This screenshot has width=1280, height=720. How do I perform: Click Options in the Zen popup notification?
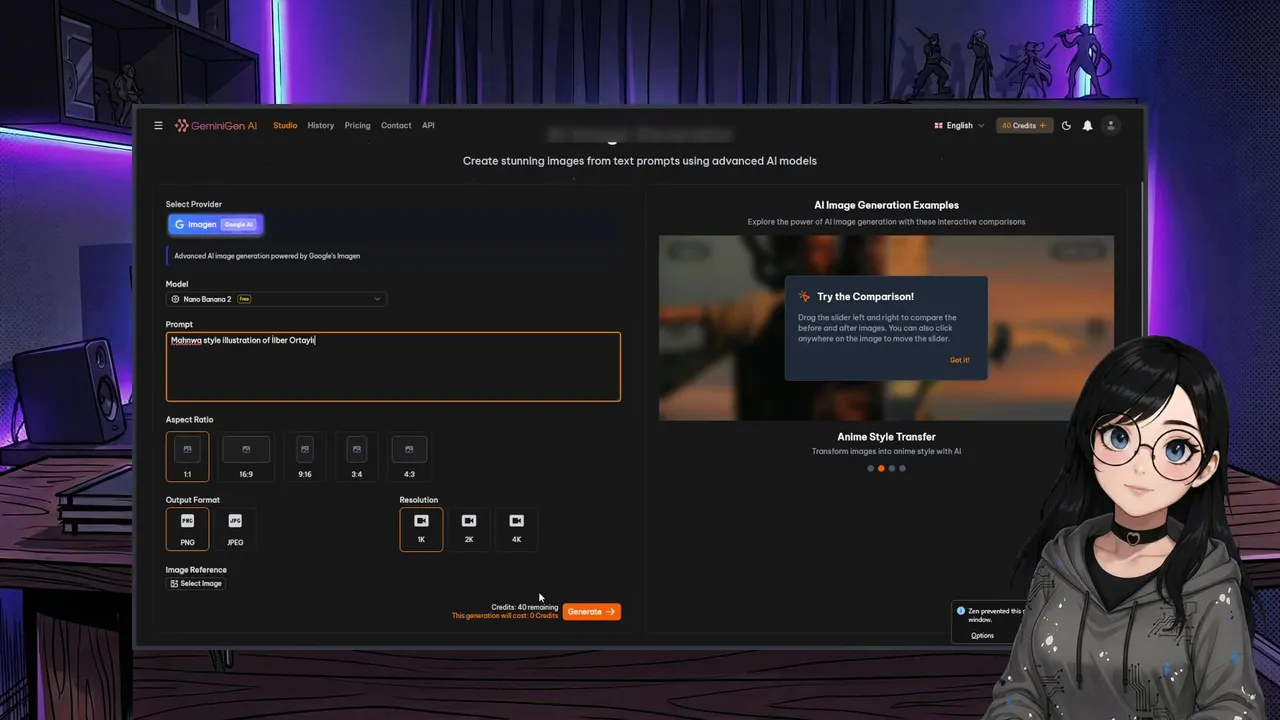click(x=982, y=635)
